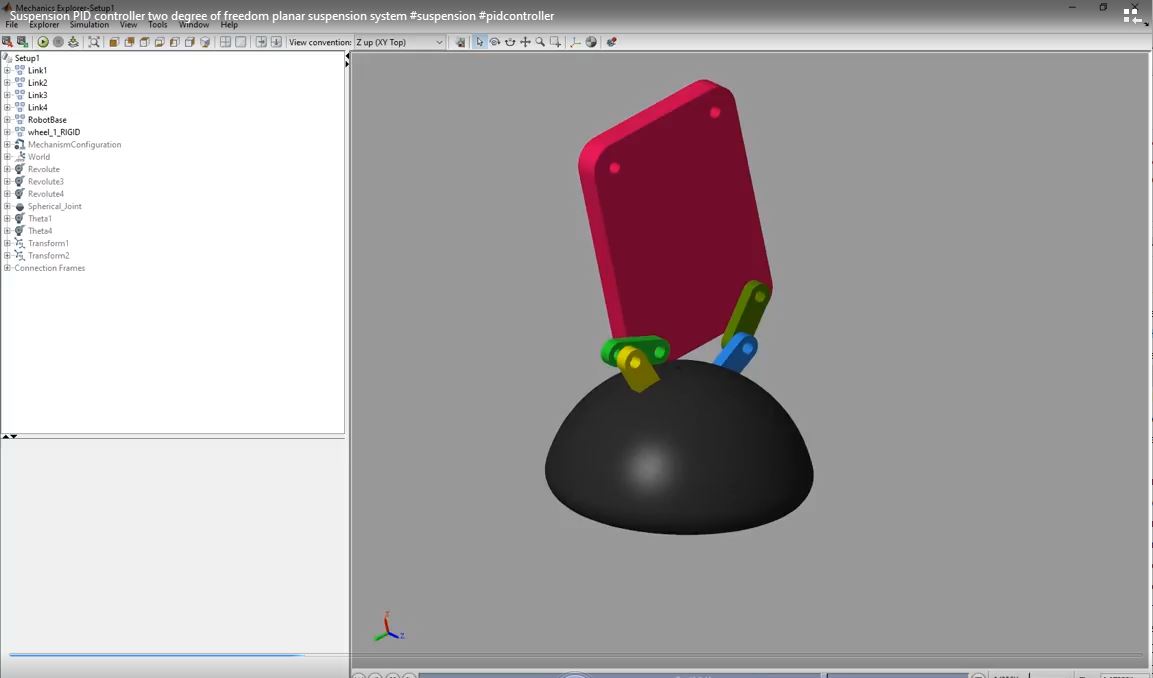Screen dimensions: 1153x678
Task: Expand the wheel_1_RIGID tree node
Action: point(7,132)
